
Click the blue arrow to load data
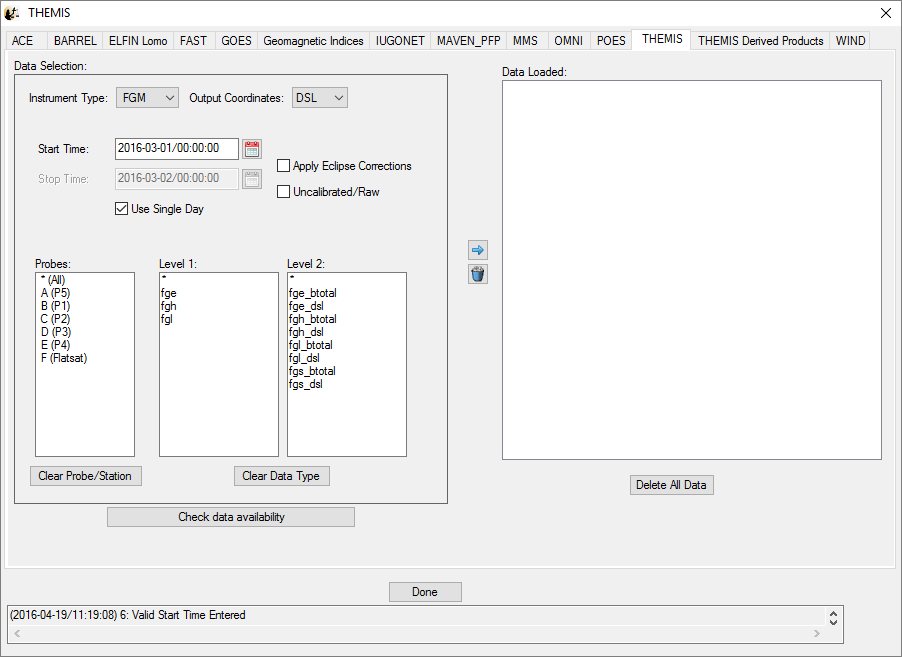coord(478,250)
